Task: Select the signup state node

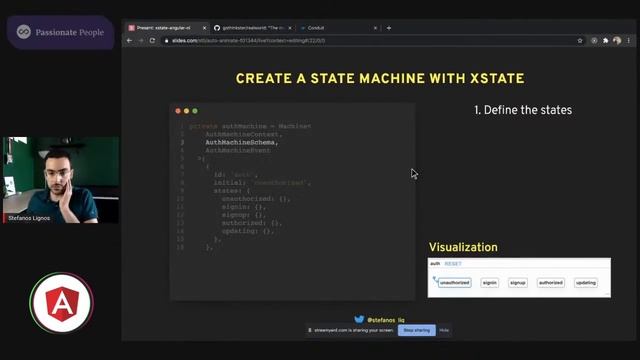Action: 518,282
